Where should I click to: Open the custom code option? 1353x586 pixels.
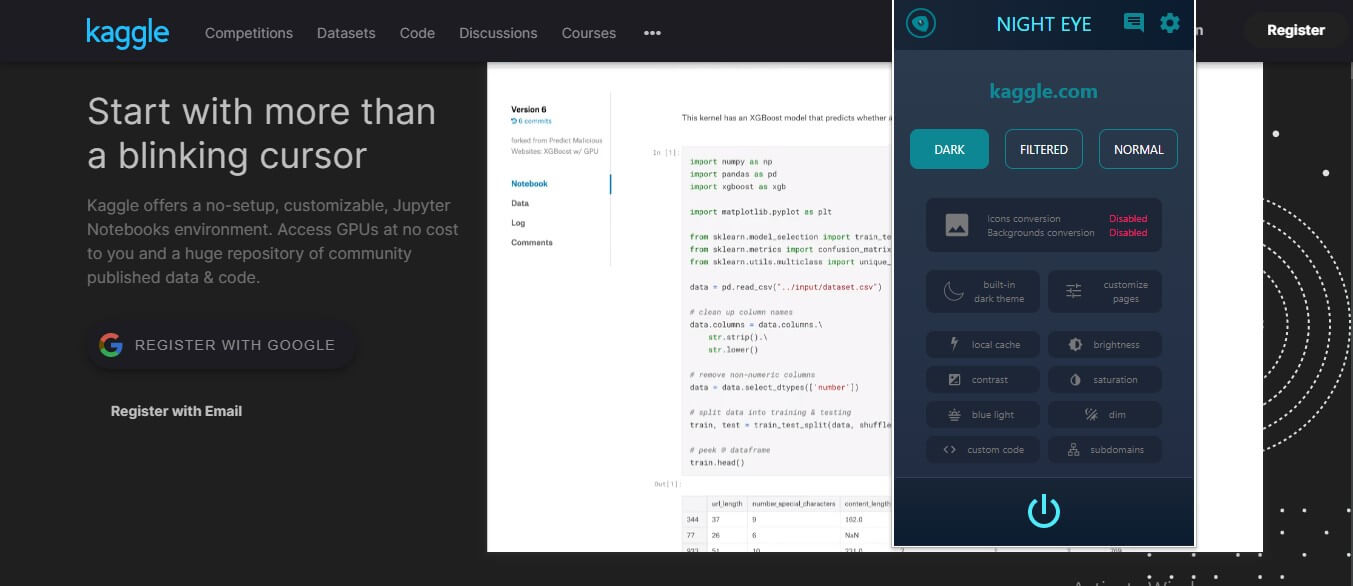click(983, 450)
